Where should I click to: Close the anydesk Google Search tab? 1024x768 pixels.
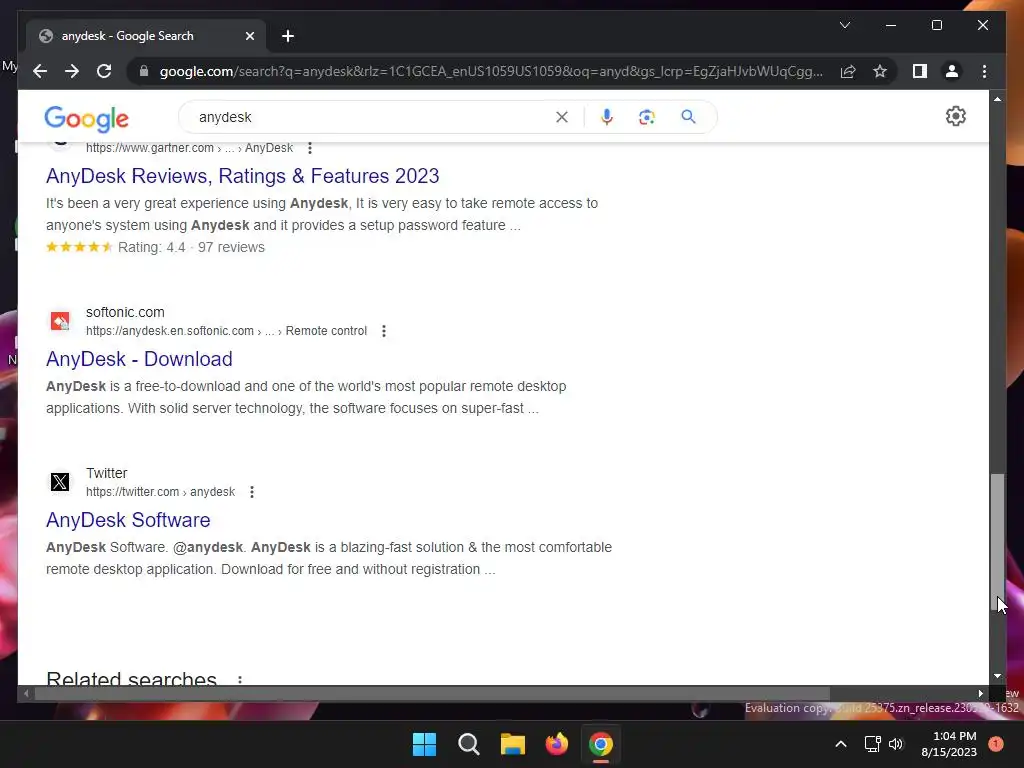(249, 36)
